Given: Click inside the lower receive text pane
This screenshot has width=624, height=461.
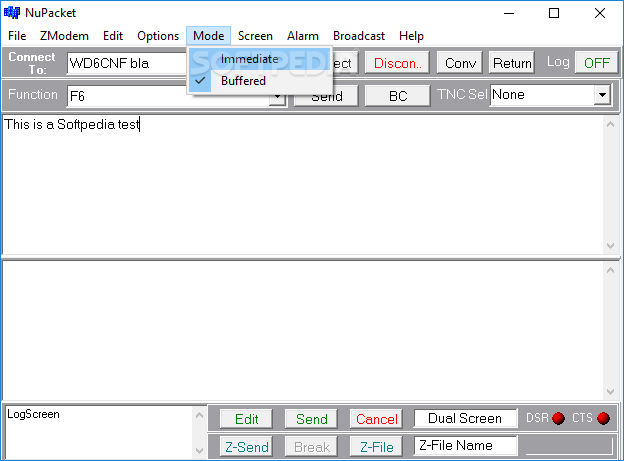Looking at the screenshot, I should click(302, 330).
